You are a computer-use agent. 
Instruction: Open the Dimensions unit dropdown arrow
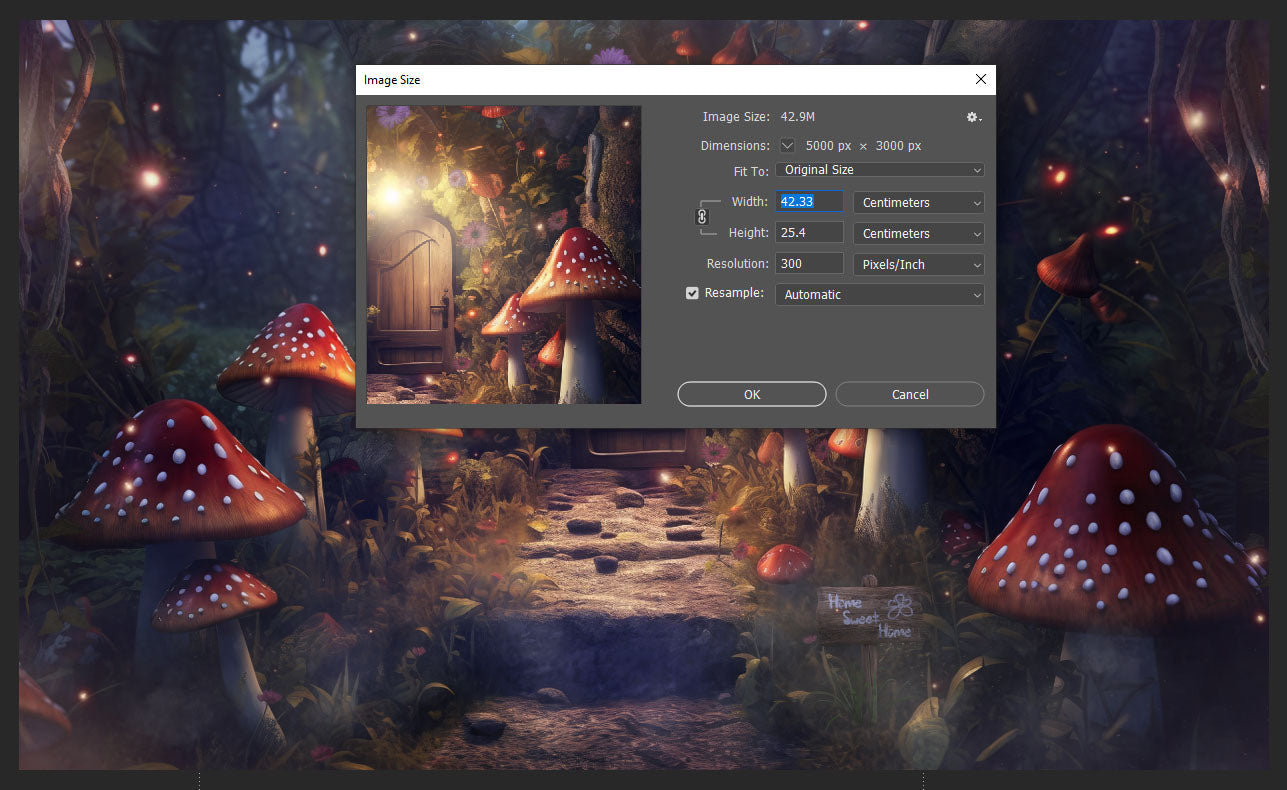[x=788, y=146]
